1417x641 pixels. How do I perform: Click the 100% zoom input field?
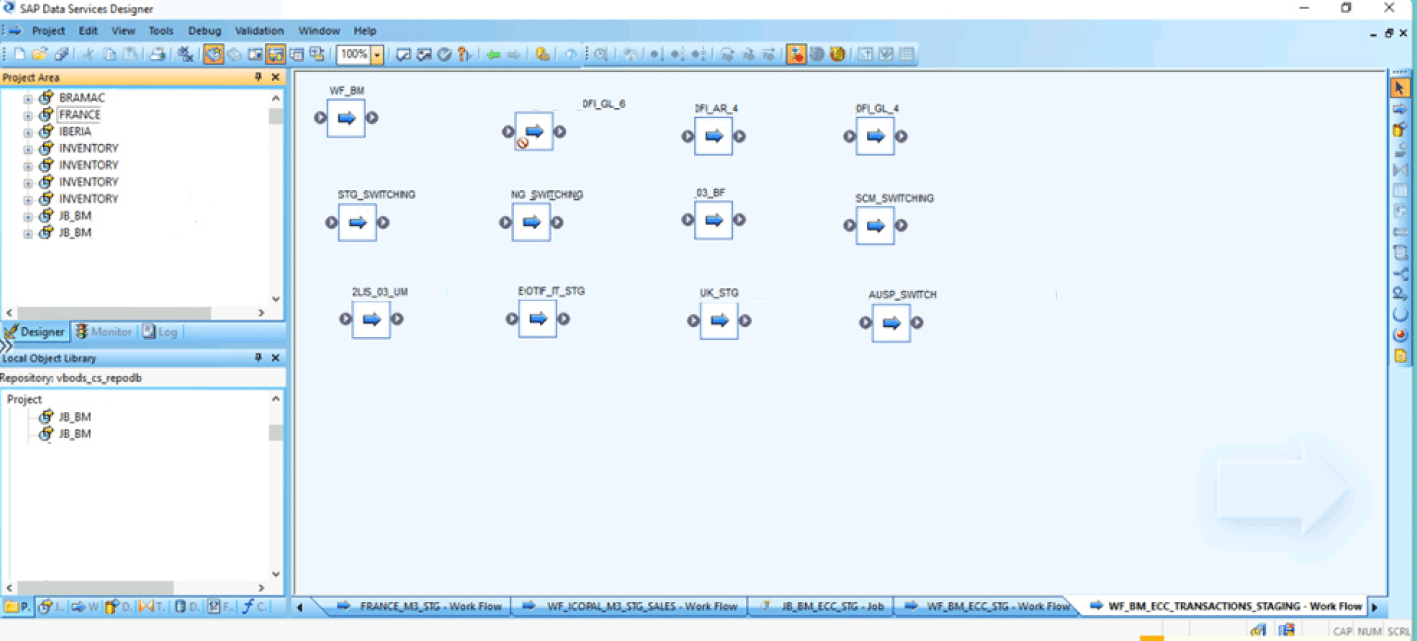353,54
